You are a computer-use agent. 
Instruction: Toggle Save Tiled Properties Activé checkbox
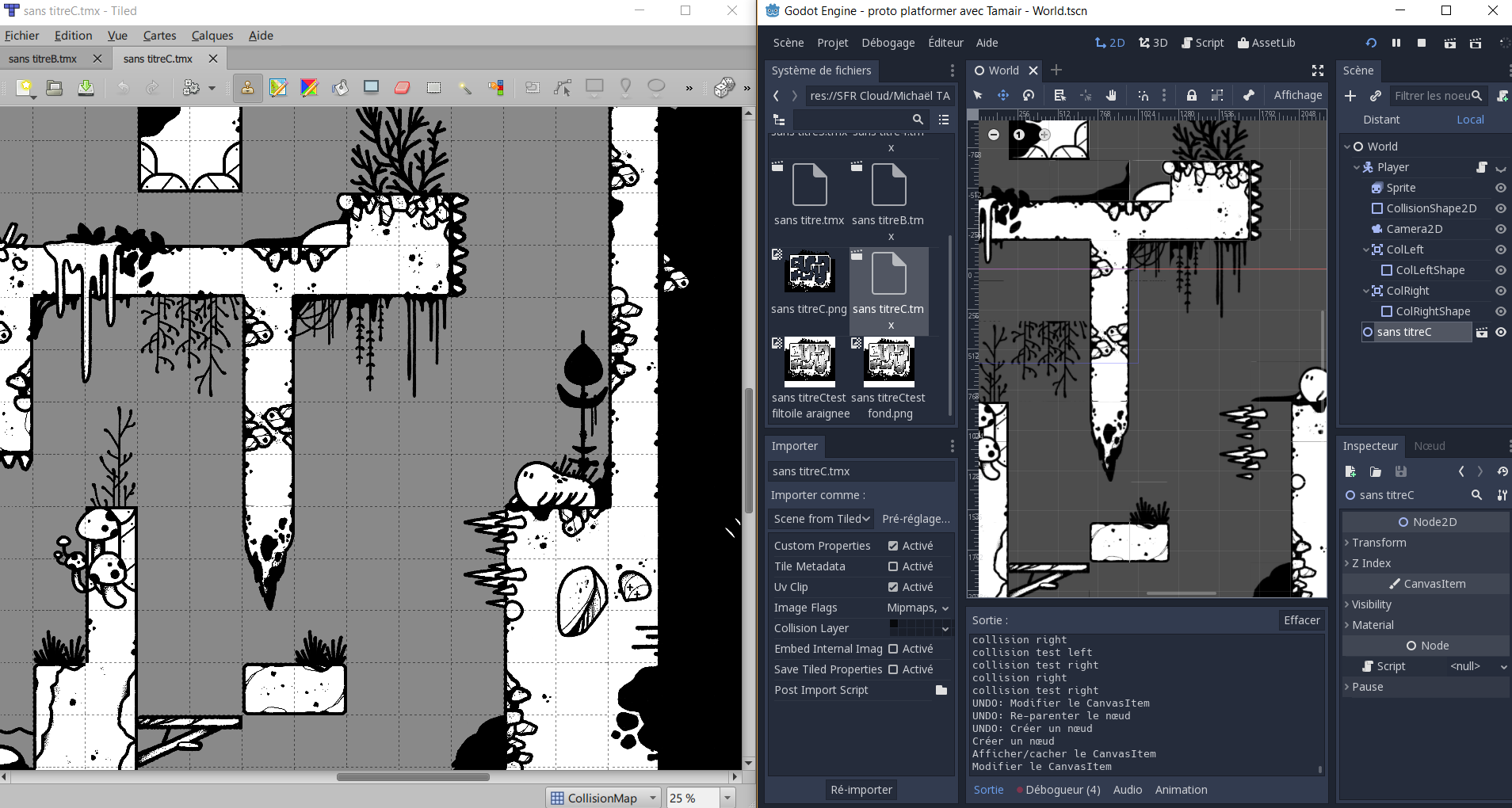(x=893, y=669)
